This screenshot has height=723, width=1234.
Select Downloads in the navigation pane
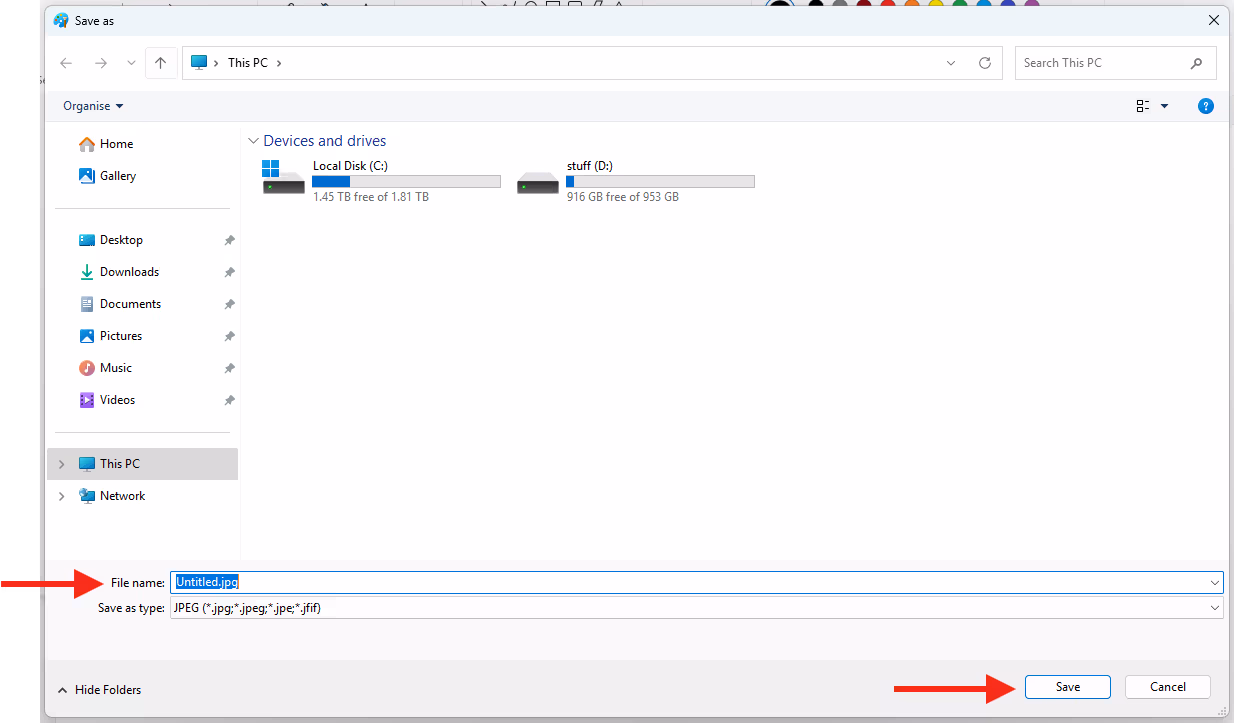(x=129, y=272)
